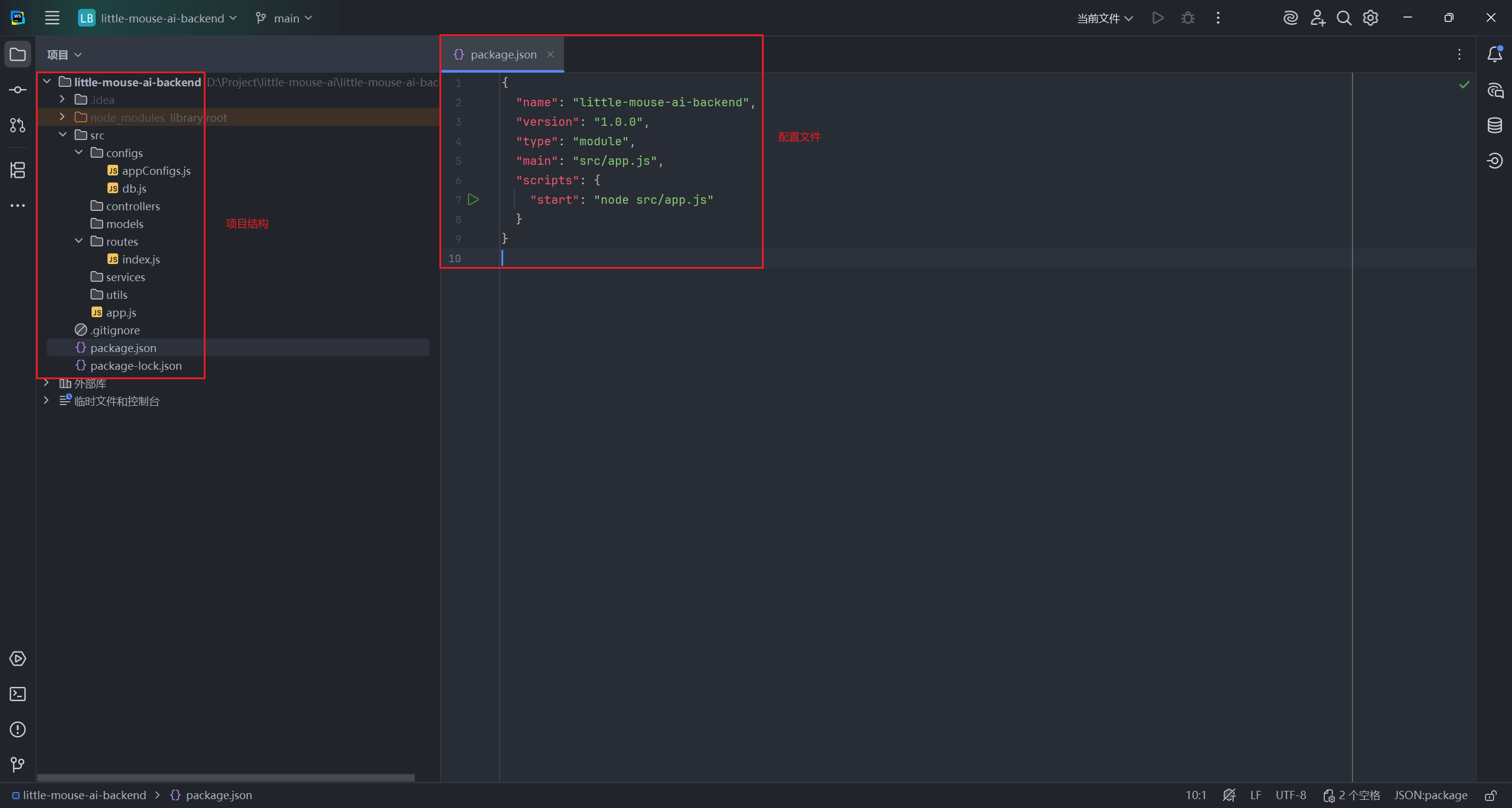Toggle the read-only lock in status bar
The width and height of the screenshot is (1512, 808).
click(x=1491, y=796)
